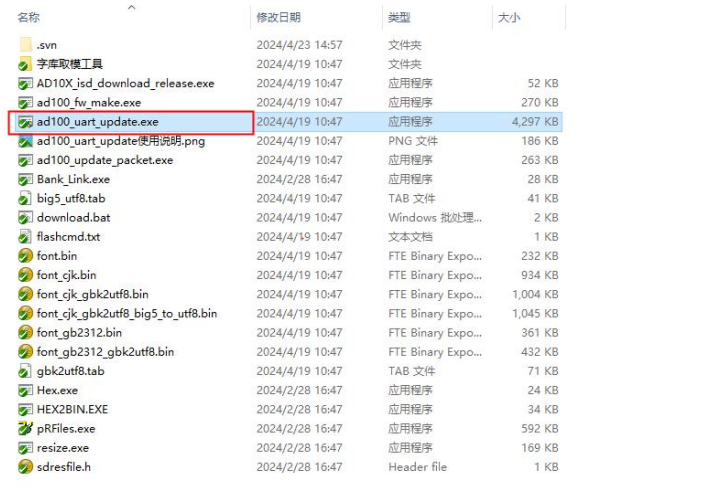
Task: Select file name Bank_Link.exe
Action: (73, 179)
